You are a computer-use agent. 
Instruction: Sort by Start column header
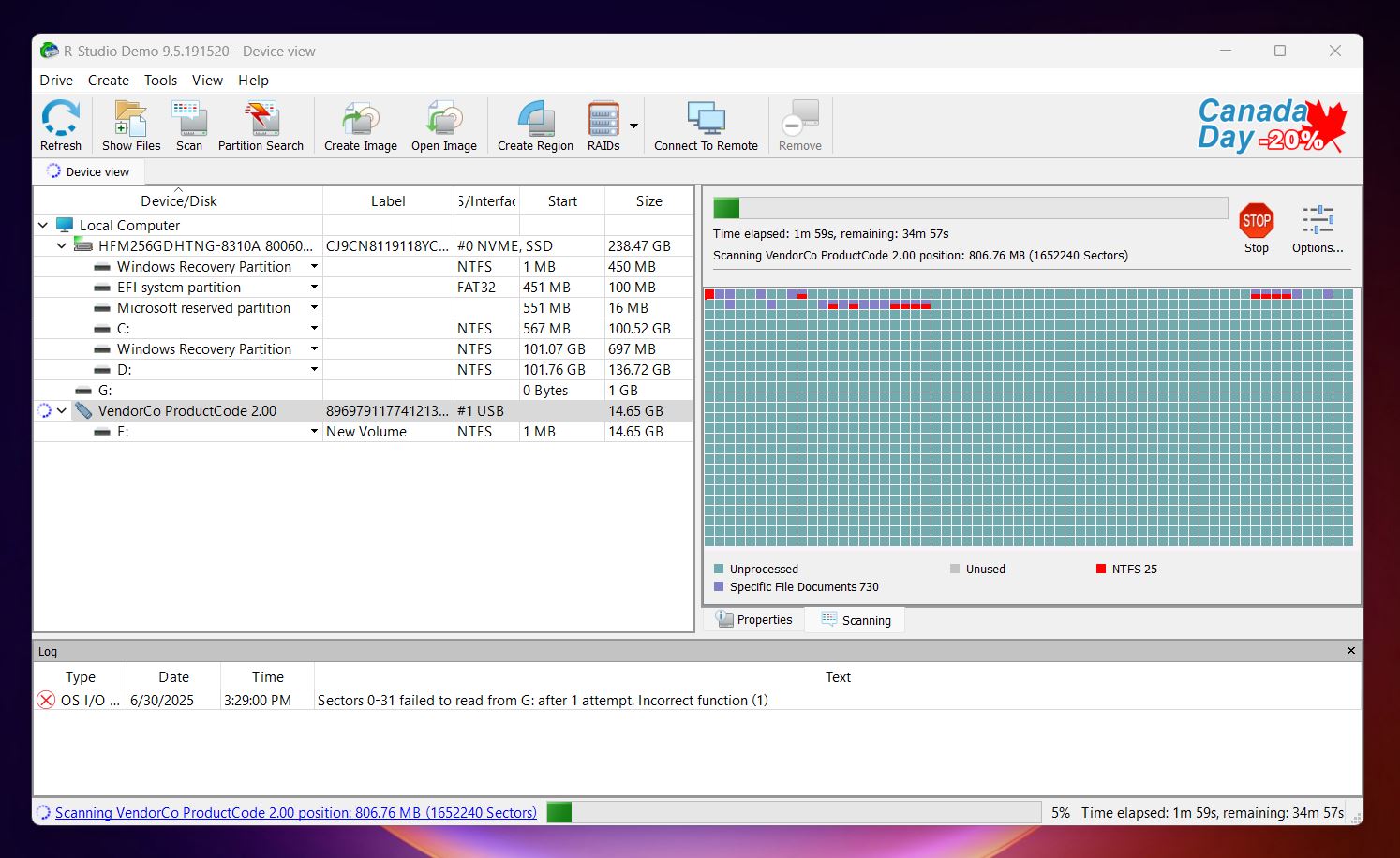[562, 200]
